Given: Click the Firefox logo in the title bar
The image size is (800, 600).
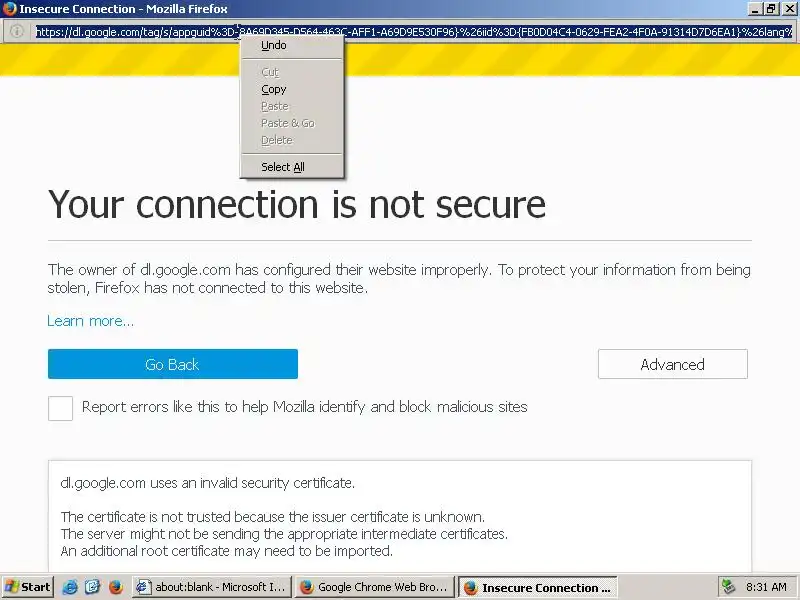Looking at the screenshot, I should point(9,9).
